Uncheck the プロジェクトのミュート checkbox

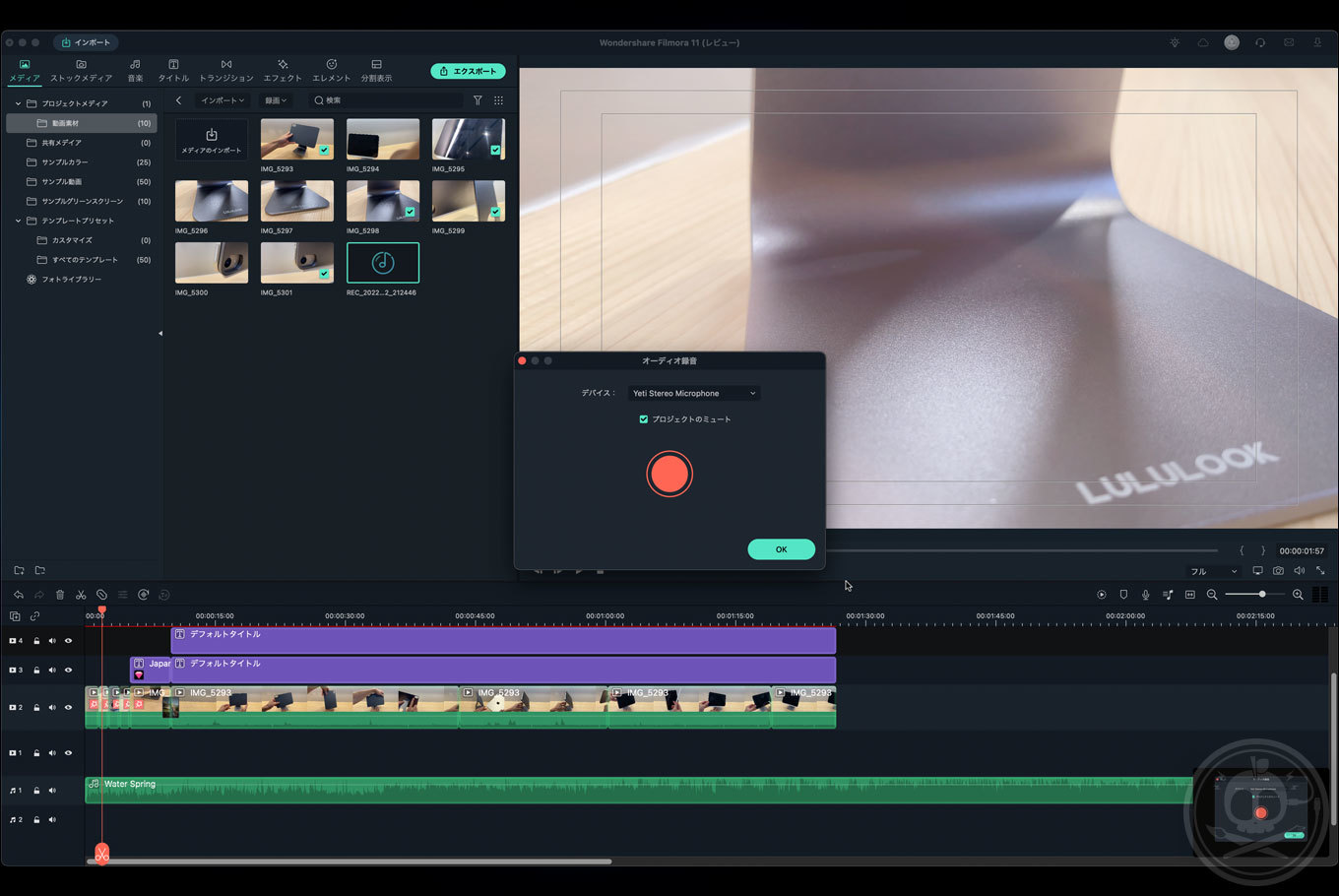[x=644, y=419]
